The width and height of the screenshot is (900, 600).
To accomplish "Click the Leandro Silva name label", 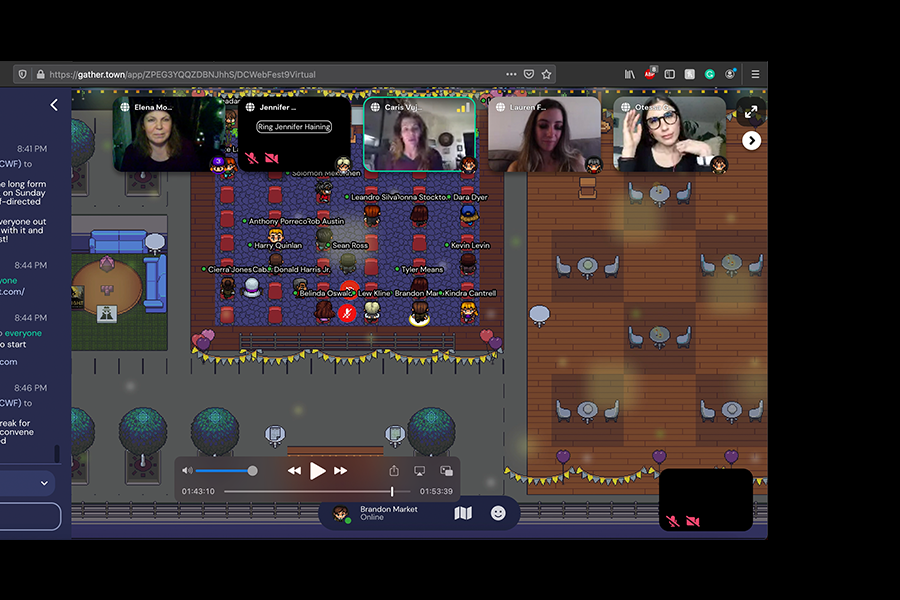I will [374, 197].
